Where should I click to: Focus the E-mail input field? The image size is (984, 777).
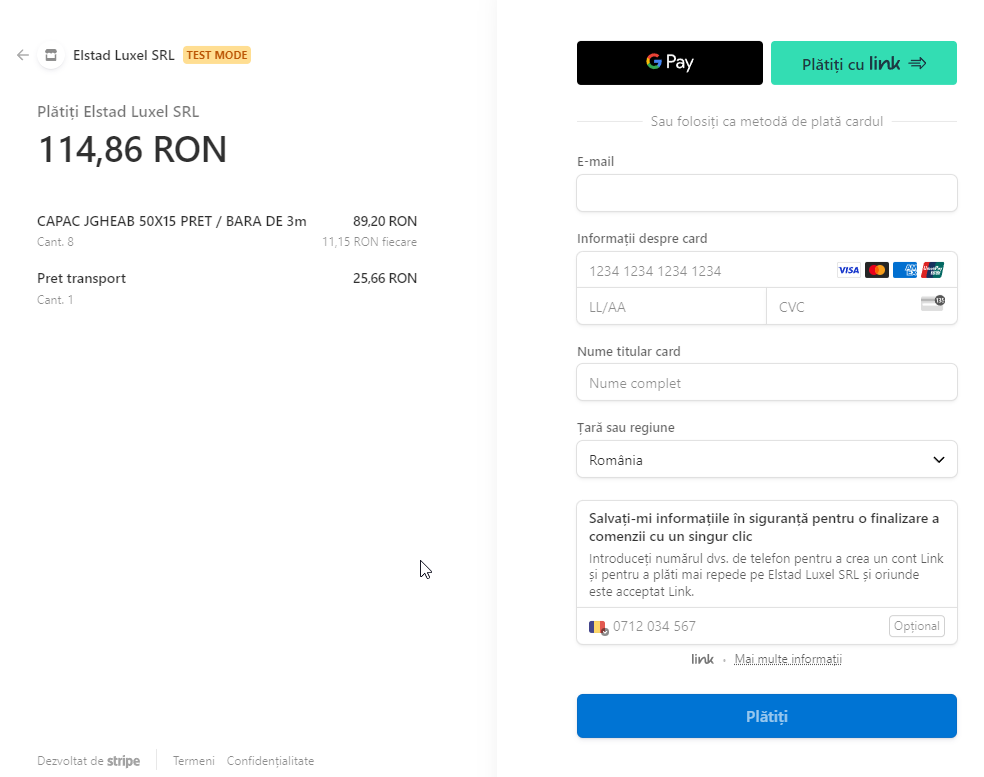tap(767, 193)
